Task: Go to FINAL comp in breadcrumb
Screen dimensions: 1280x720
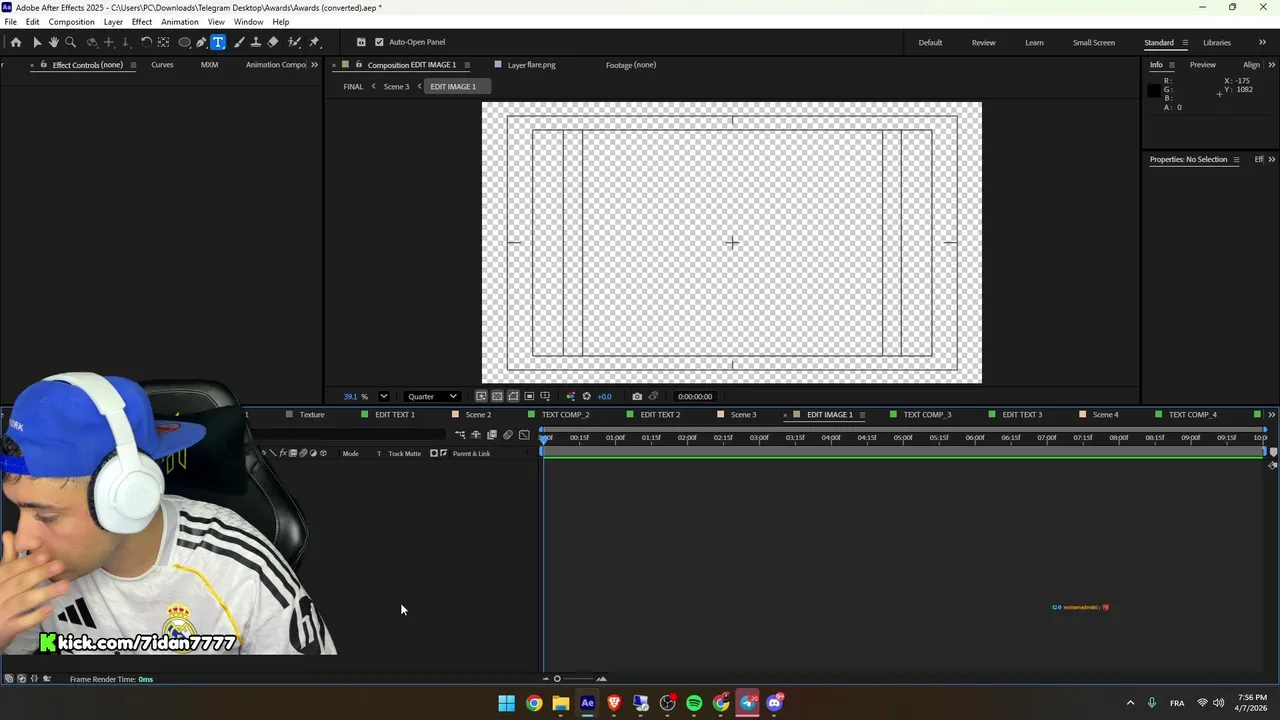Action: (x=353, y=86)
